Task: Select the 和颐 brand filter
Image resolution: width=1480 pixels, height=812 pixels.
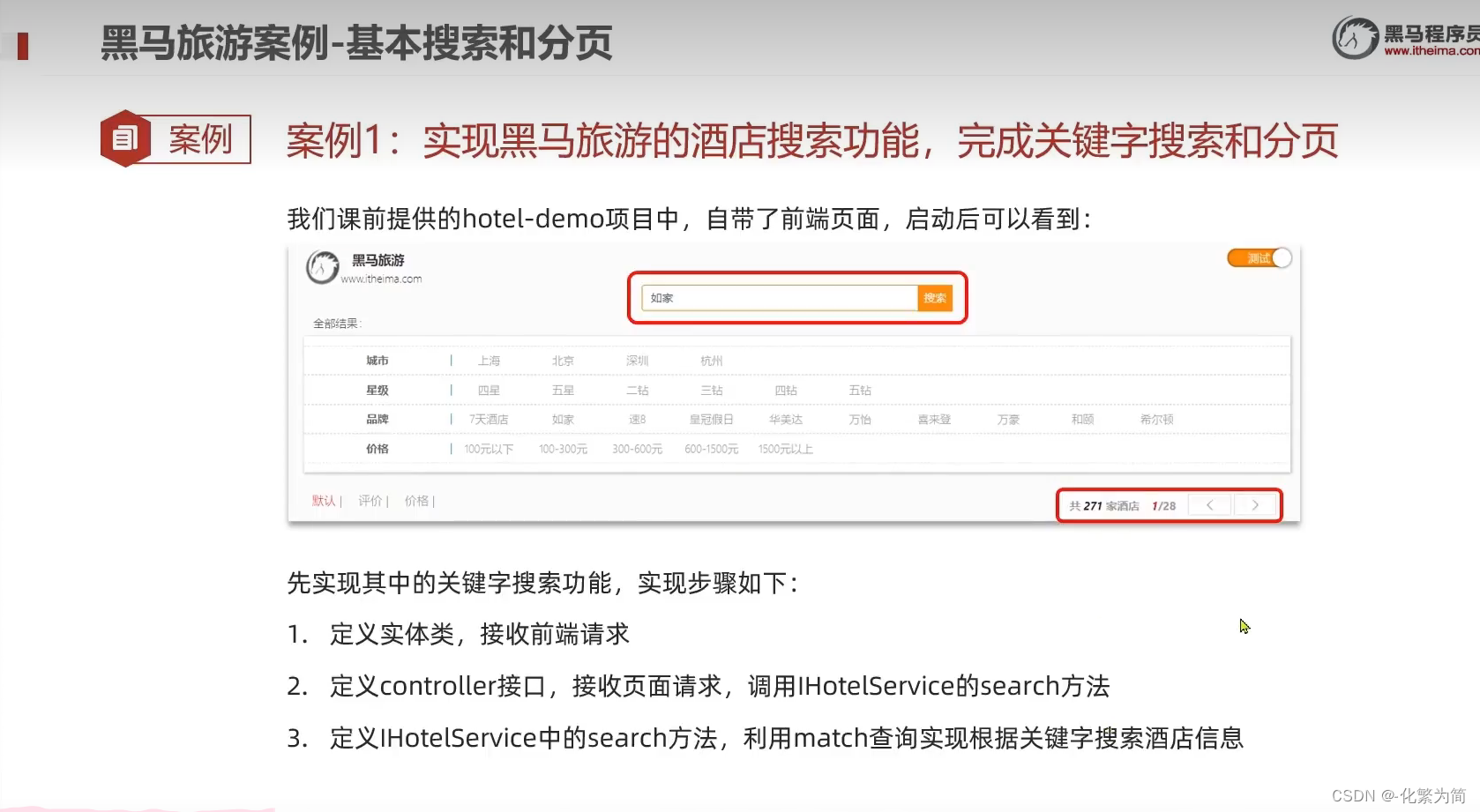Action: (1082, 420)
